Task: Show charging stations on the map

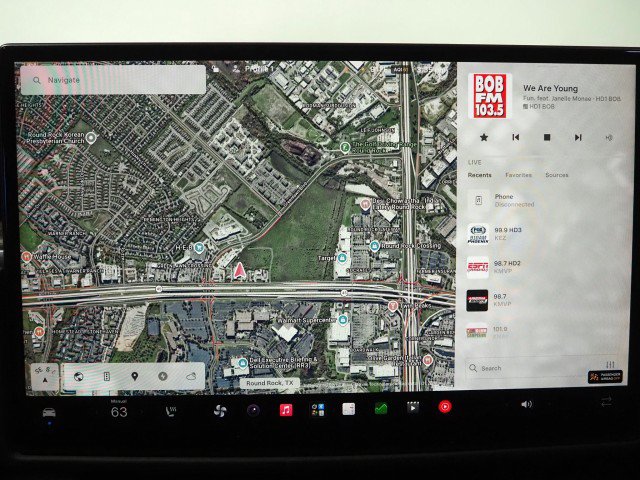Action: (162, 376)
